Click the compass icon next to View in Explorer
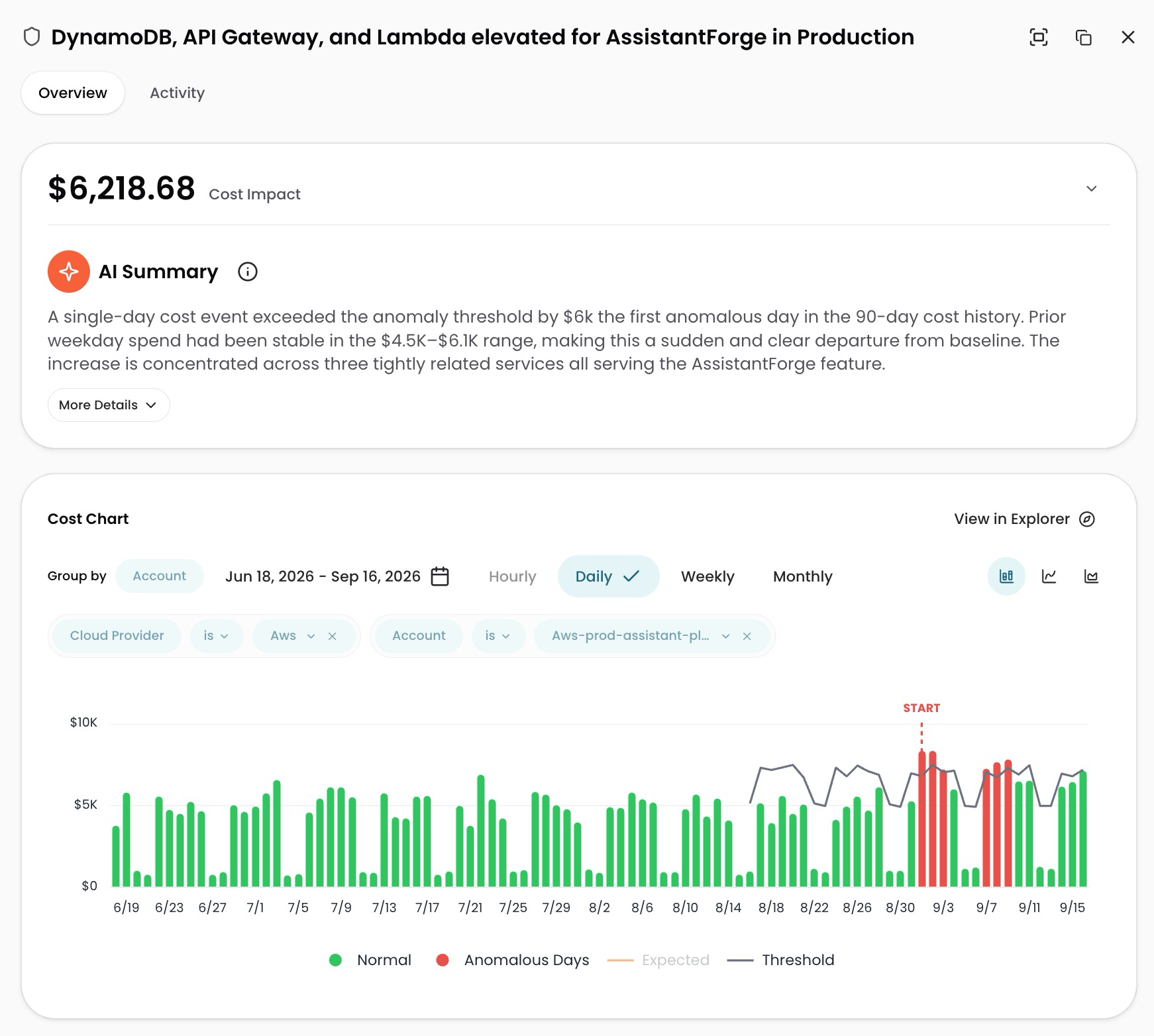The image size is (1154, 1036). [1087, 519]
